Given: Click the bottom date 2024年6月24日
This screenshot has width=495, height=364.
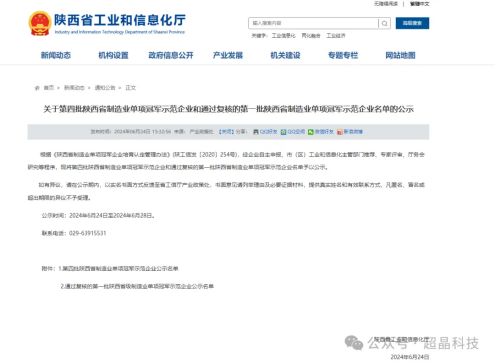Looking at the screenshot, I should pos(410,357).
